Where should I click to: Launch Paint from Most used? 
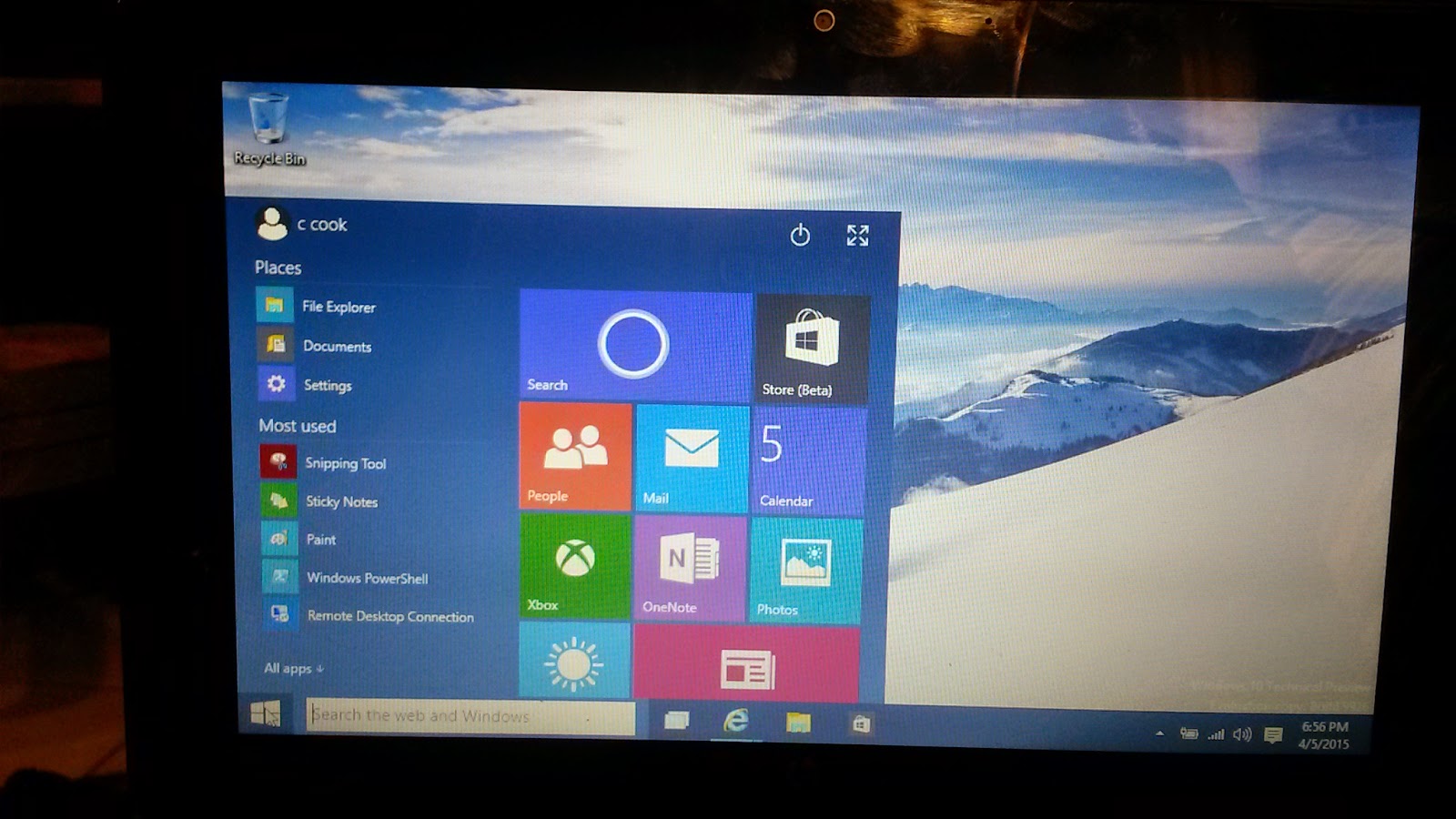point(299,539)
